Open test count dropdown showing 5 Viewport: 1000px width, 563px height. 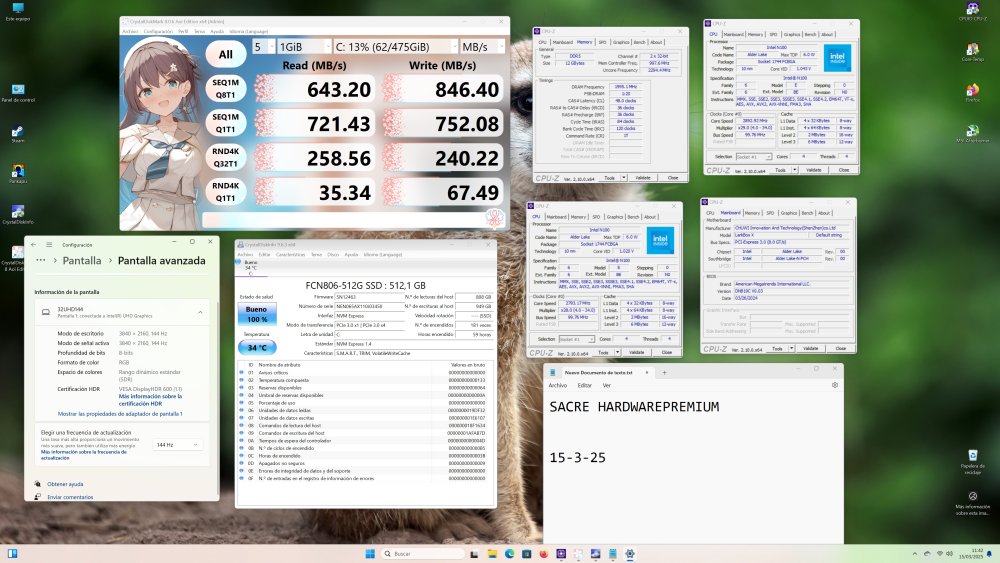click(264, 47)
